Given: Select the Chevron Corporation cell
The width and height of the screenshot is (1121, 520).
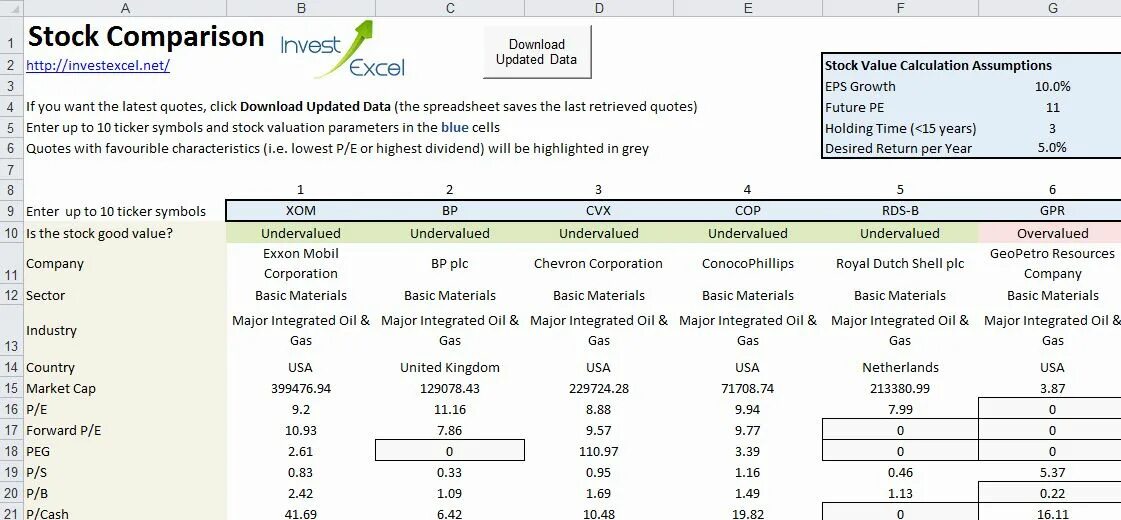Looking at the screenshot, I should tap(599, 263).
